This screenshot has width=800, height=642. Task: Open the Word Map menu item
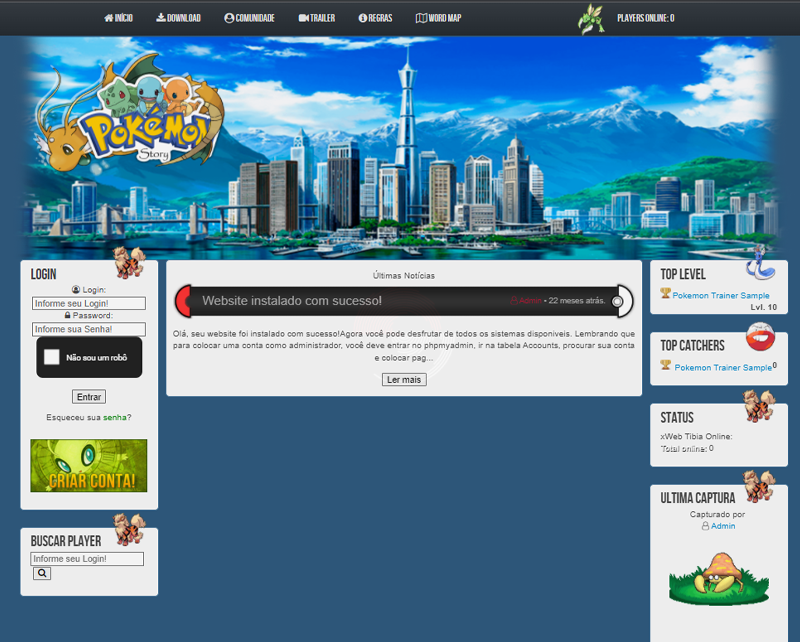click(x=439, y=18)
